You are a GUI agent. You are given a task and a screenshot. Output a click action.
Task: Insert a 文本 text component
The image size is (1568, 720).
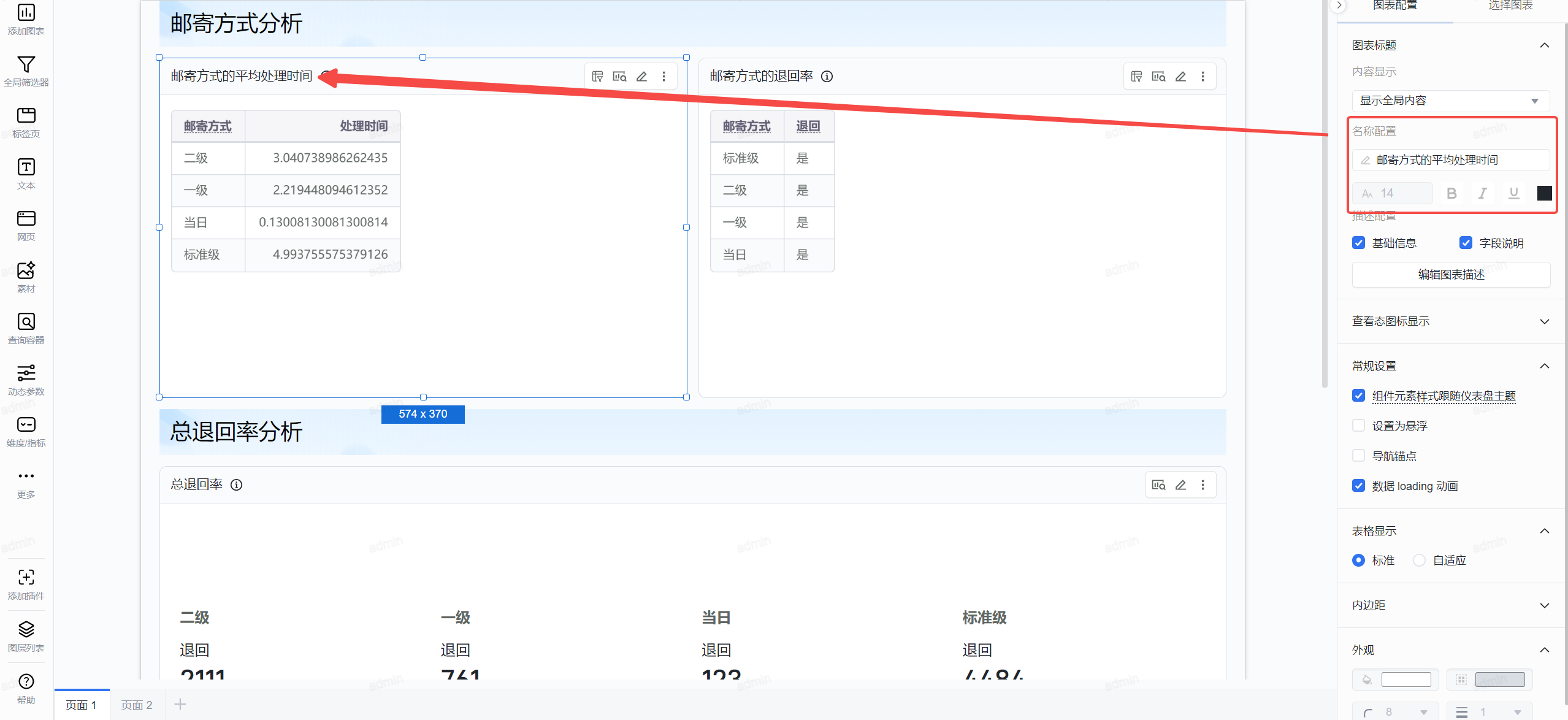pyautogui.click(x=26, y=174)
